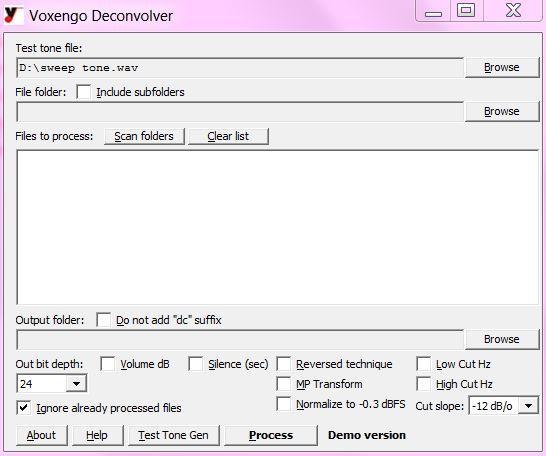Close the Voxengo Deconvolver window

coord(513,10)
